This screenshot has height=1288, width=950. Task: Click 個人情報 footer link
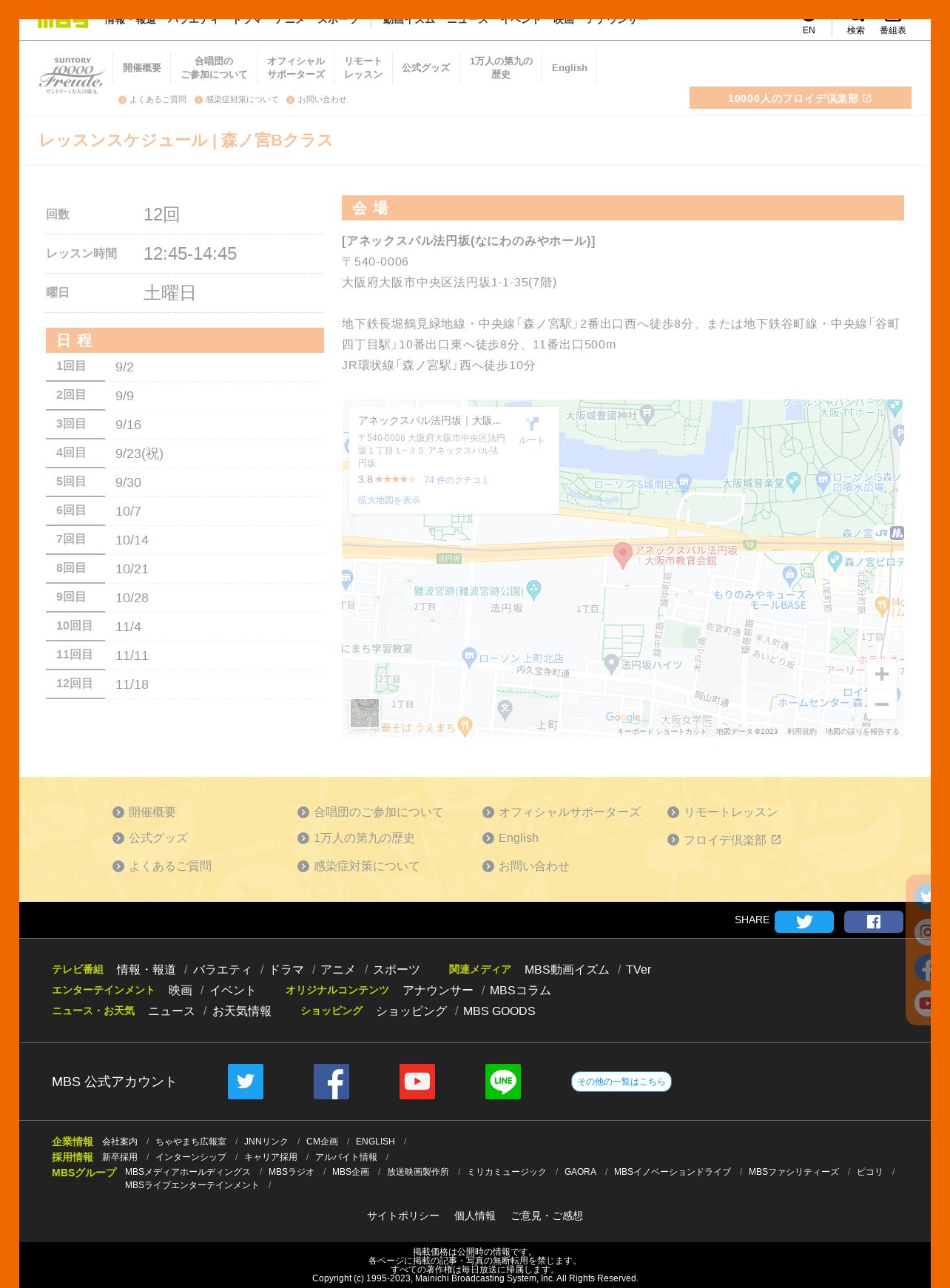click(x=475, y=1216)
